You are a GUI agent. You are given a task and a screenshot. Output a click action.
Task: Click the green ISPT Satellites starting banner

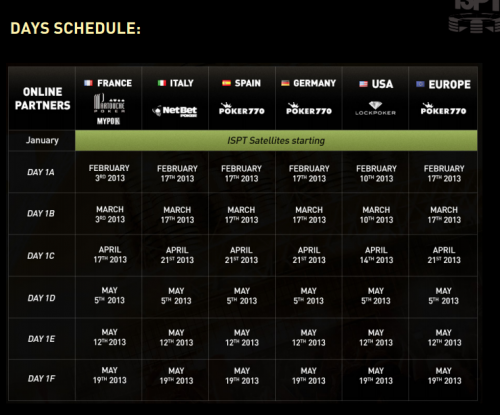(276, 141)
